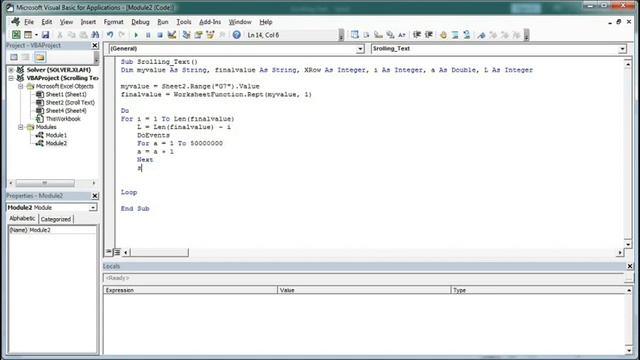Click the Insert UserForm toolbar icon
Viewport: 640px width, 360px height.
[x=27, y=35]
